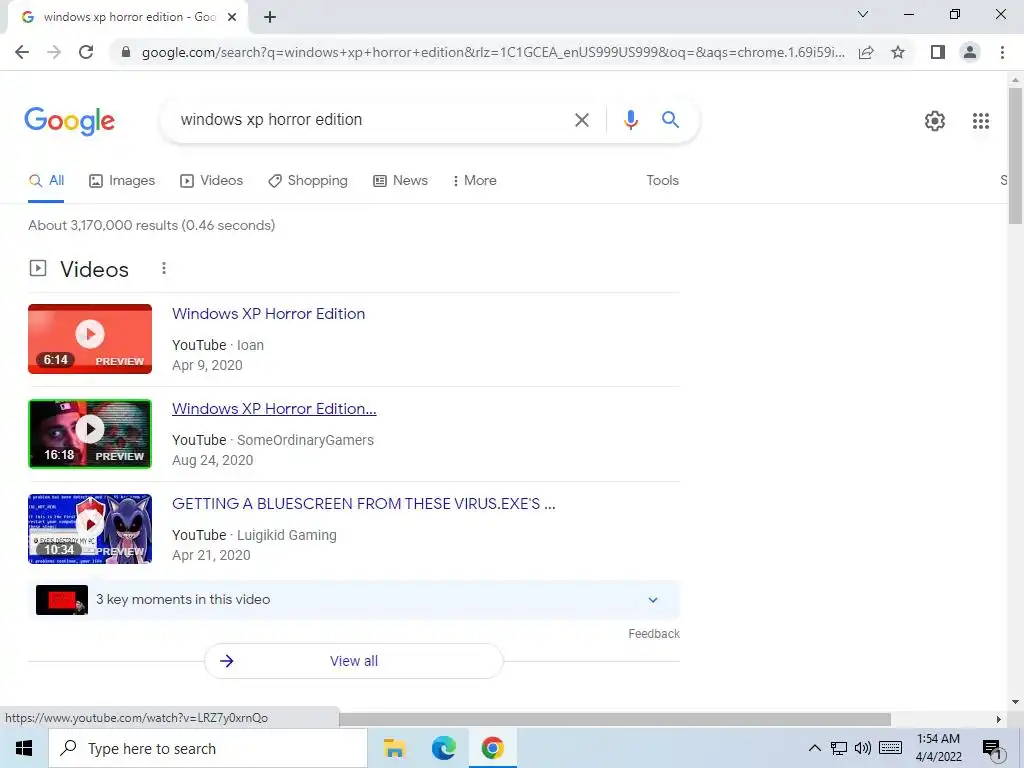Screen dimensions: 1024x768
Task: Select the All results tab
Action: (46, 181)
